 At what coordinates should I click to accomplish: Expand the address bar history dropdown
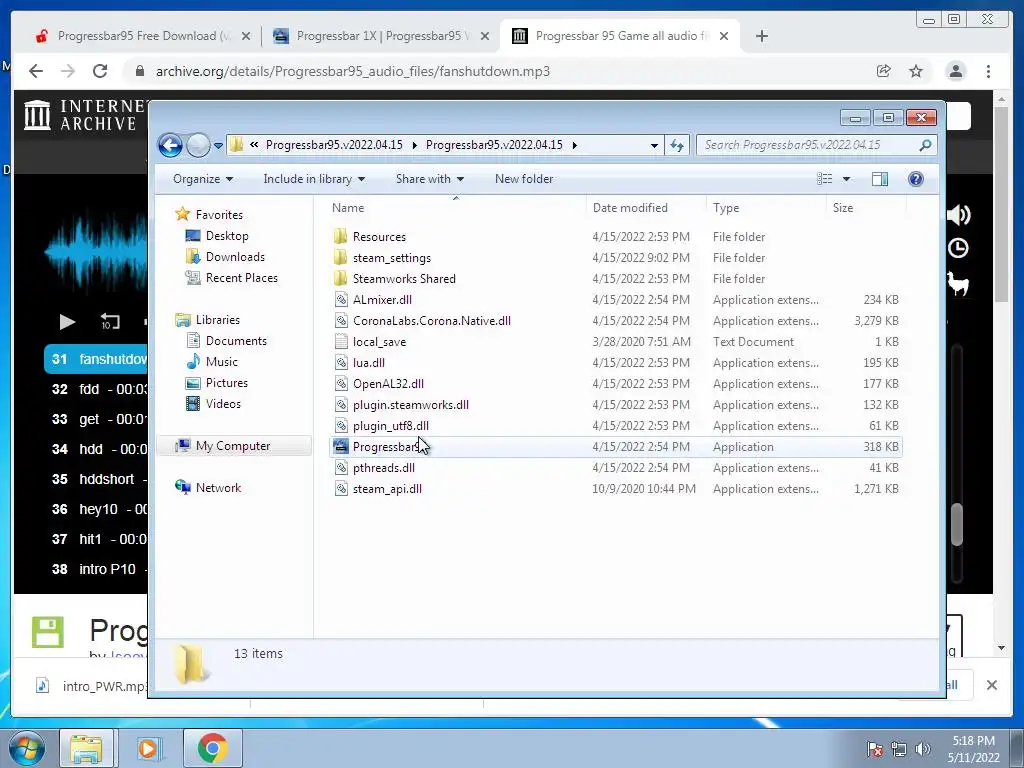pos(654,146)
